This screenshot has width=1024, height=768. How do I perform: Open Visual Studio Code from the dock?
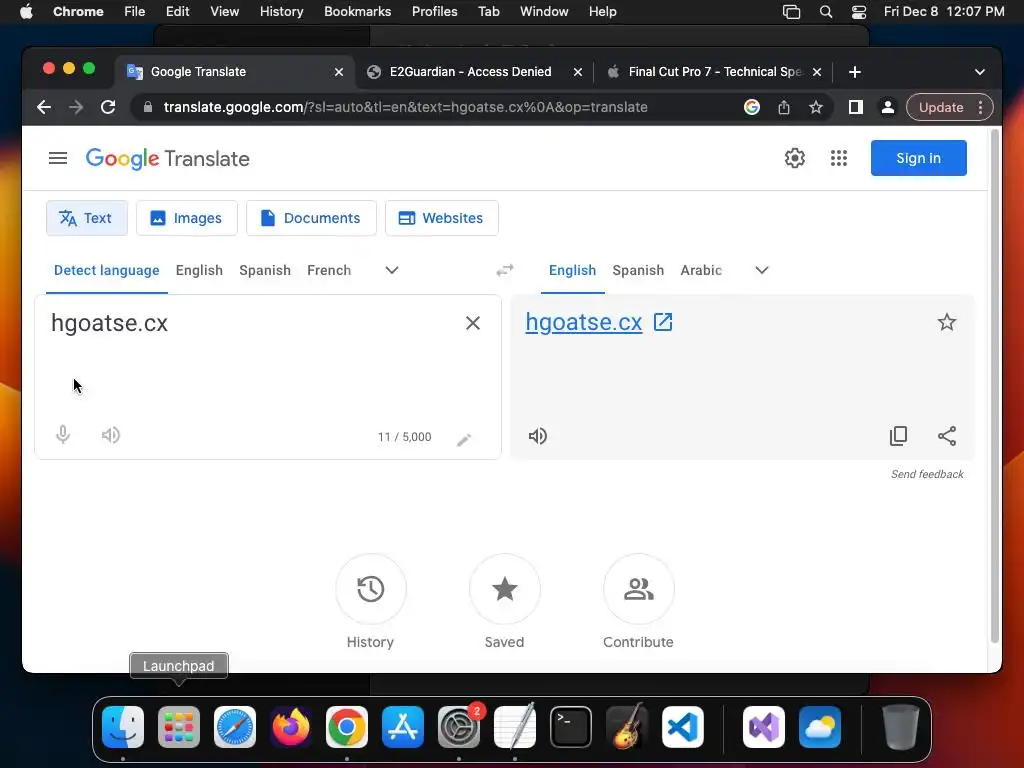(682, 727)
